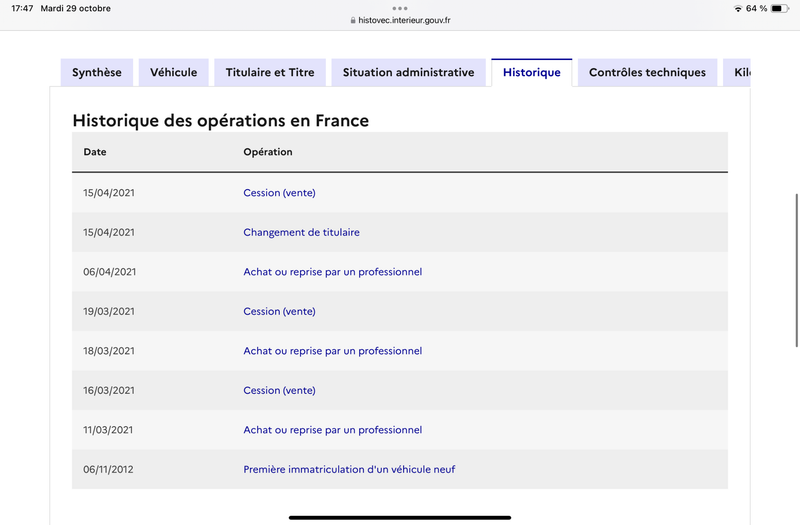Click Achat ou reprise par un professionnel dated 18/03/2021
The width and height of the screenshot is (800, 525).
pos(333,351)
